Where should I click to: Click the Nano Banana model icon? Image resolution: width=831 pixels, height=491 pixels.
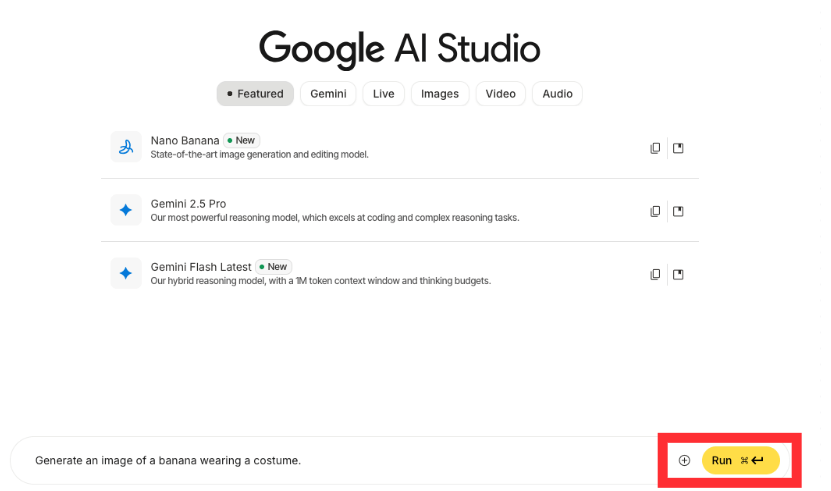coord(126,147)
